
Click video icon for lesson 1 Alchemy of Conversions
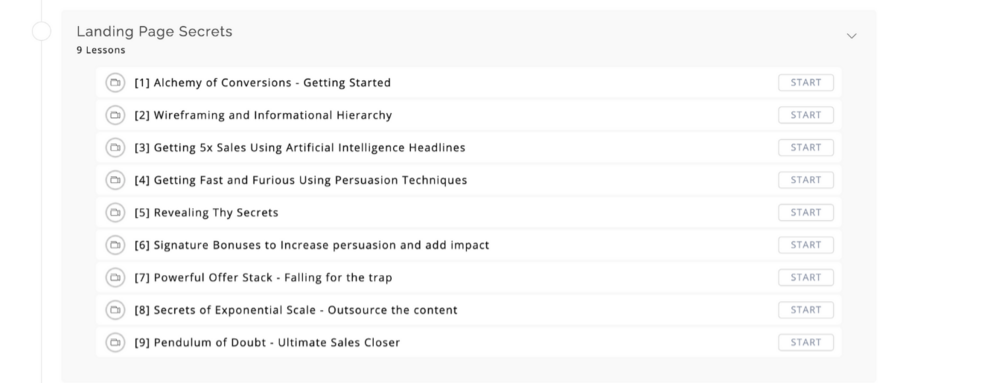[x=115, y=83]
